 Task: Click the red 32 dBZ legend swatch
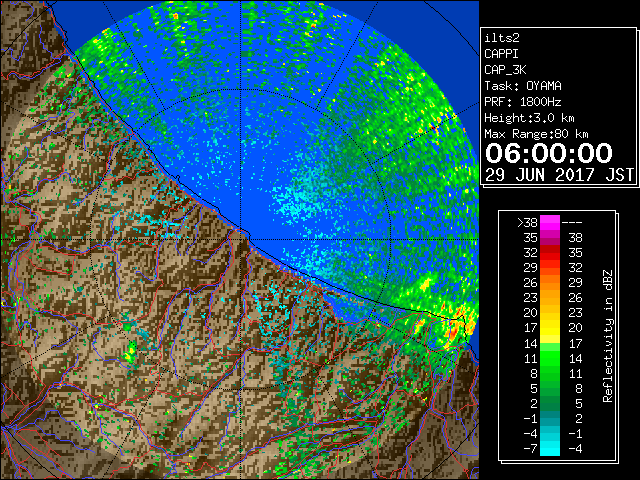click(550, 253)
